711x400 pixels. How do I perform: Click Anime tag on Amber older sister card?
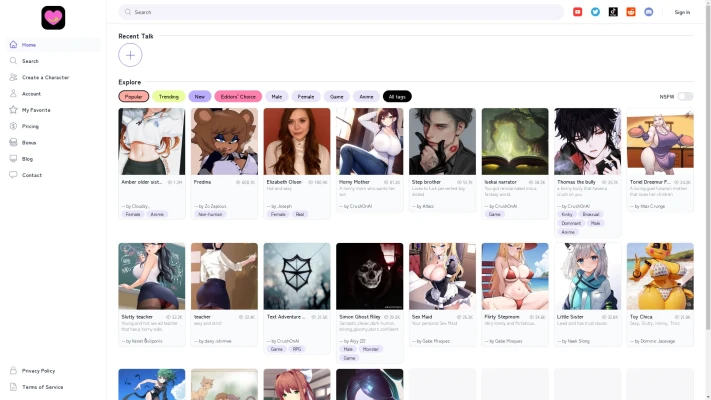click(x=157, y=215)
